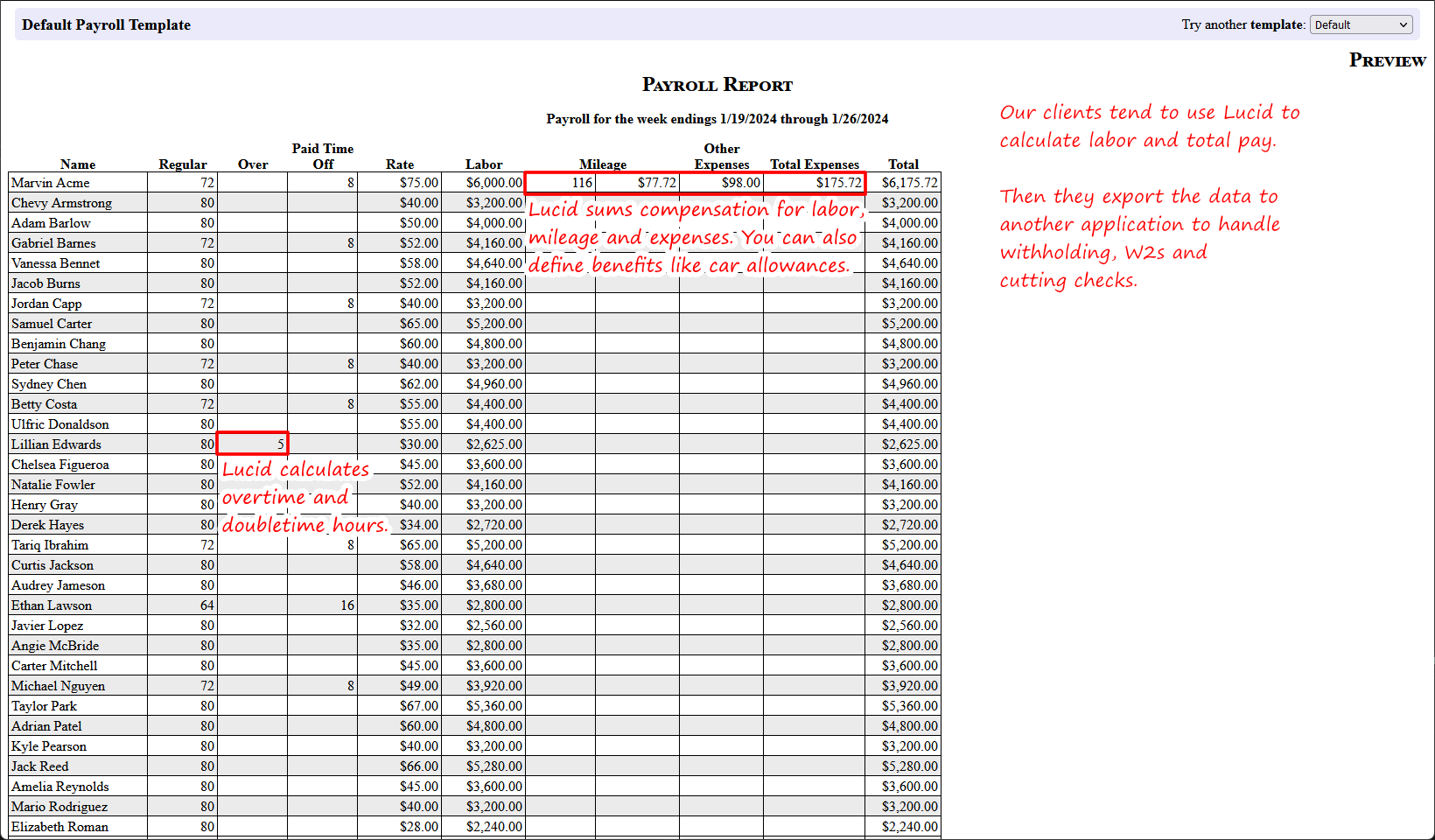Click Tariq Ibrahim name

(x=78, y=545)
